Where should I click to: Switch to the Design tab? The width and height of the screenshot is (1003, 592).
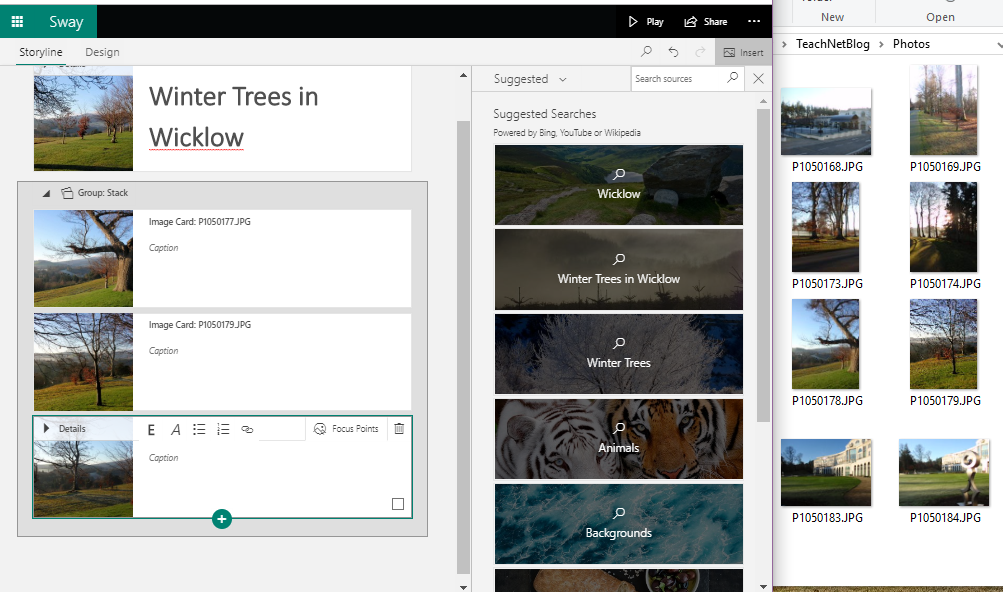click(x=102, y=52)
